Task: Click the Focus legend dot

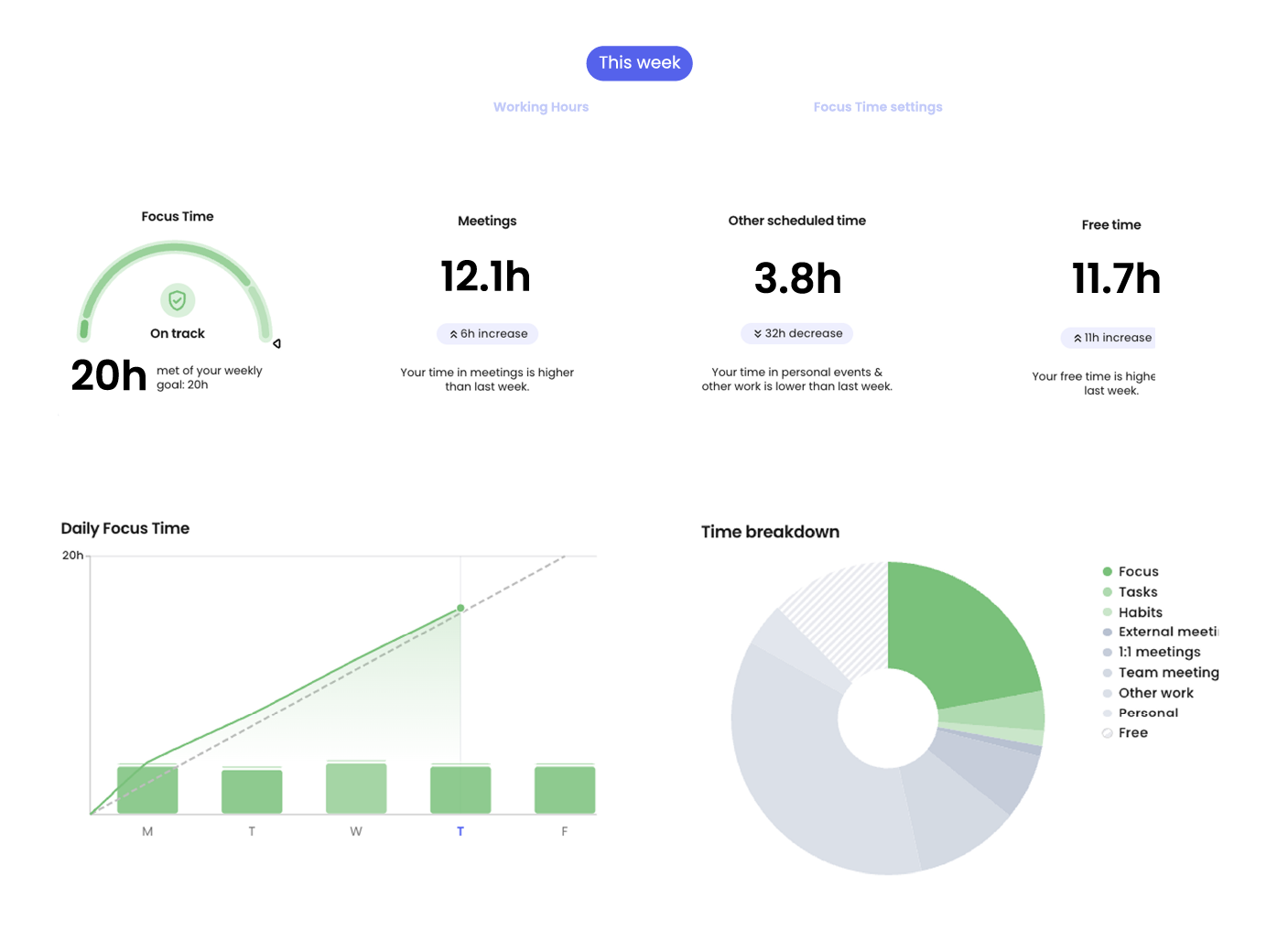Action: pos(1108,571)
